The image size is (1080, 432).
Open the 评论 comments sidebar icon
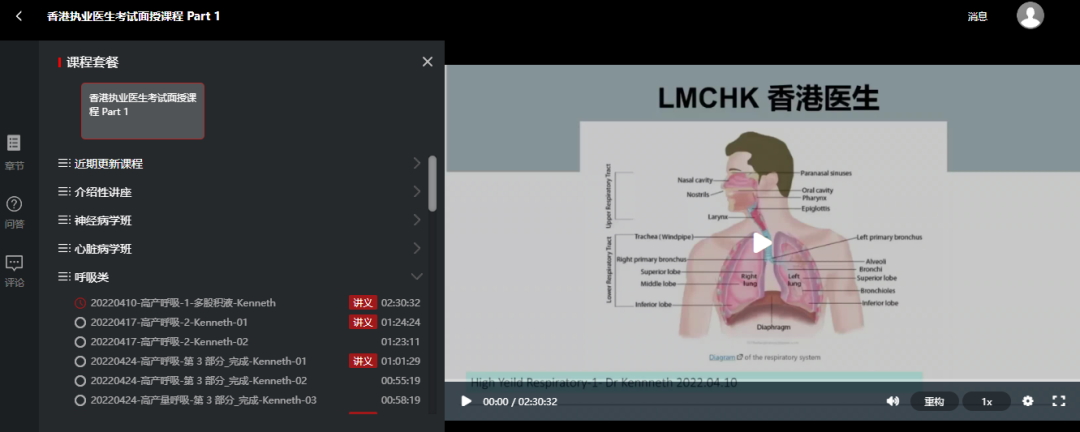click(14, 270)
